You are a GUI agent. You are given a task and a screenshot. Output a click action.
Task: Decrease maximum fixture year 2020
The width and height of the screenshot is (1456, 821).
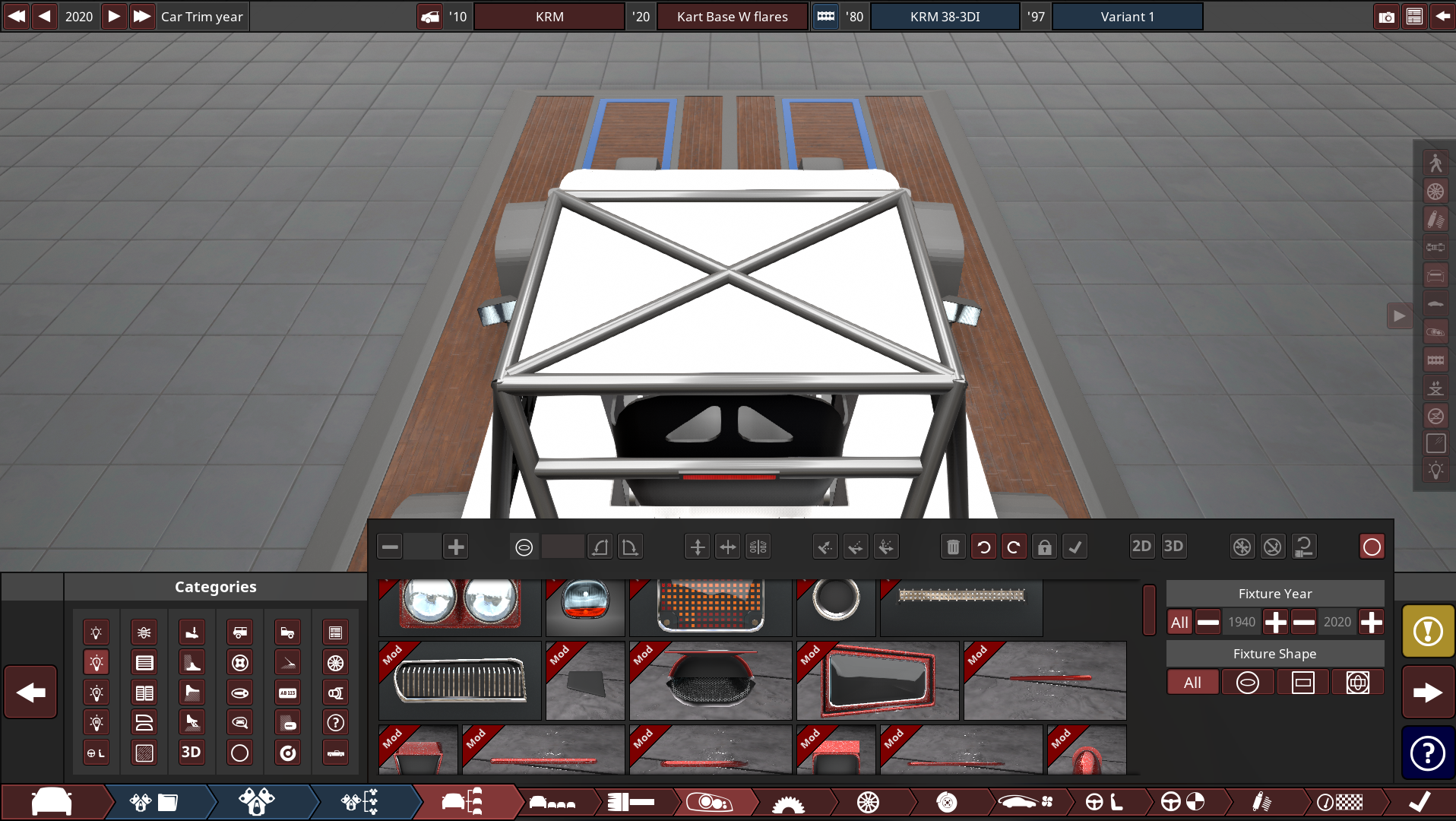[1303, 622]
